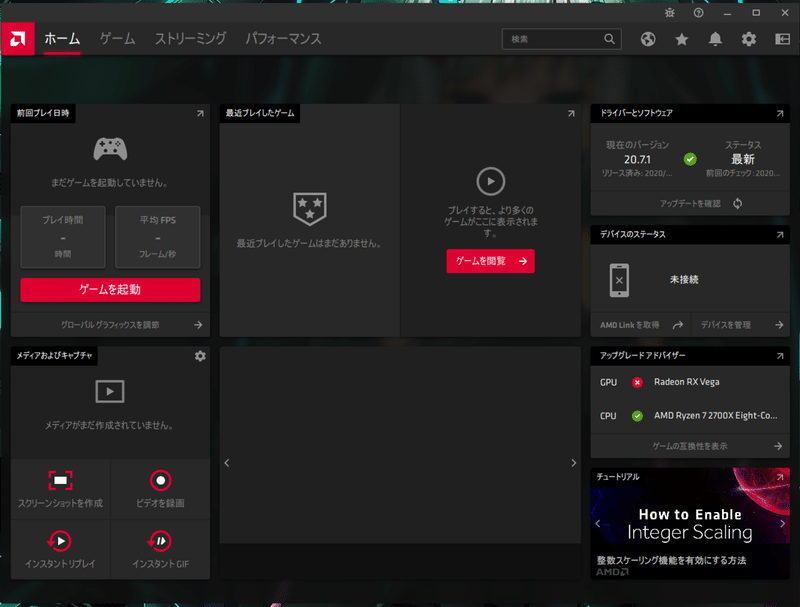The image size is (800, 607).
Task: Click the ゲームを閲覧 button
Action: 490,260
